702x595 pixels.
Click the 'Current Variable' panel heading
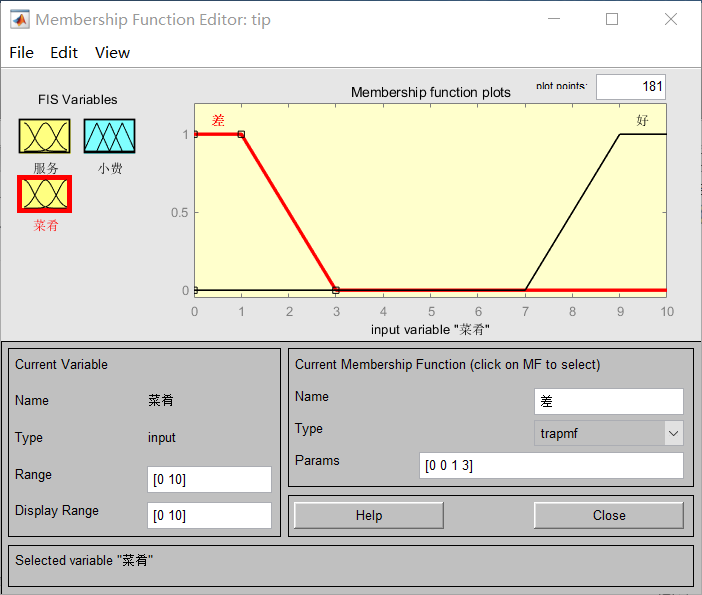pyautogui.click(x=61, y=364)
